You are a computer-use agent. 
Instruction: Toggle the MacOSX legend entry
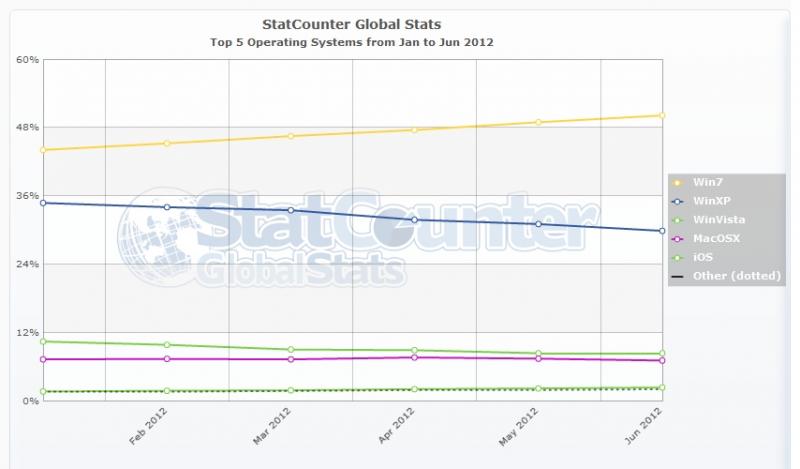point(716,238)
